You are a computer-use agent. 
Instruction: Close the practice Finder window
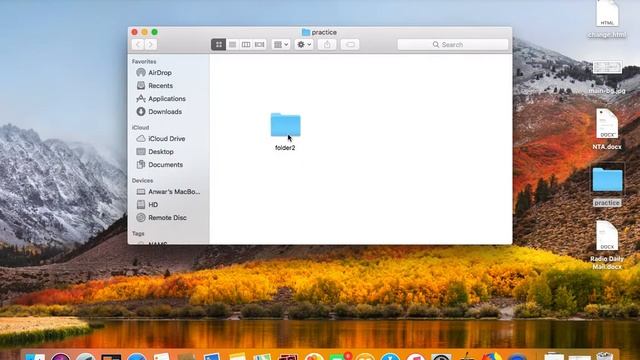click(135, 32)
